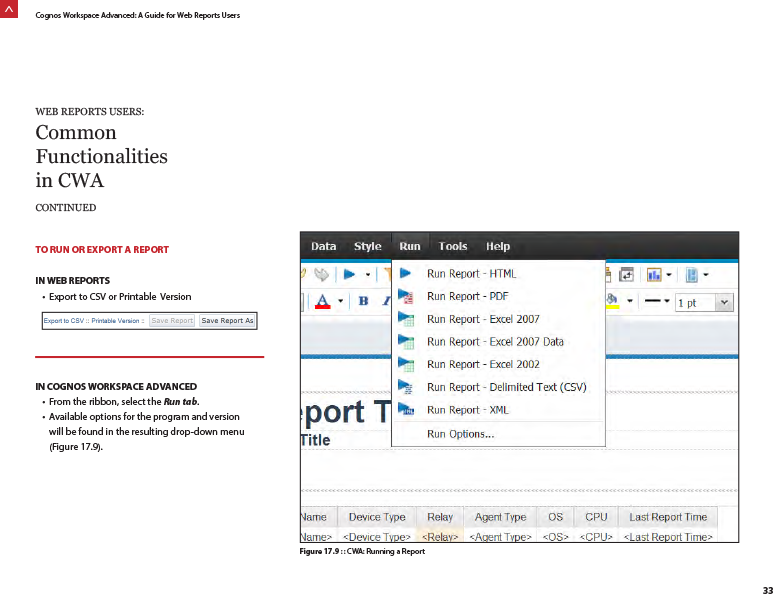Open the fill color dropdown arrow
This screenshot has width=783, height=598.
click(630, 301)
